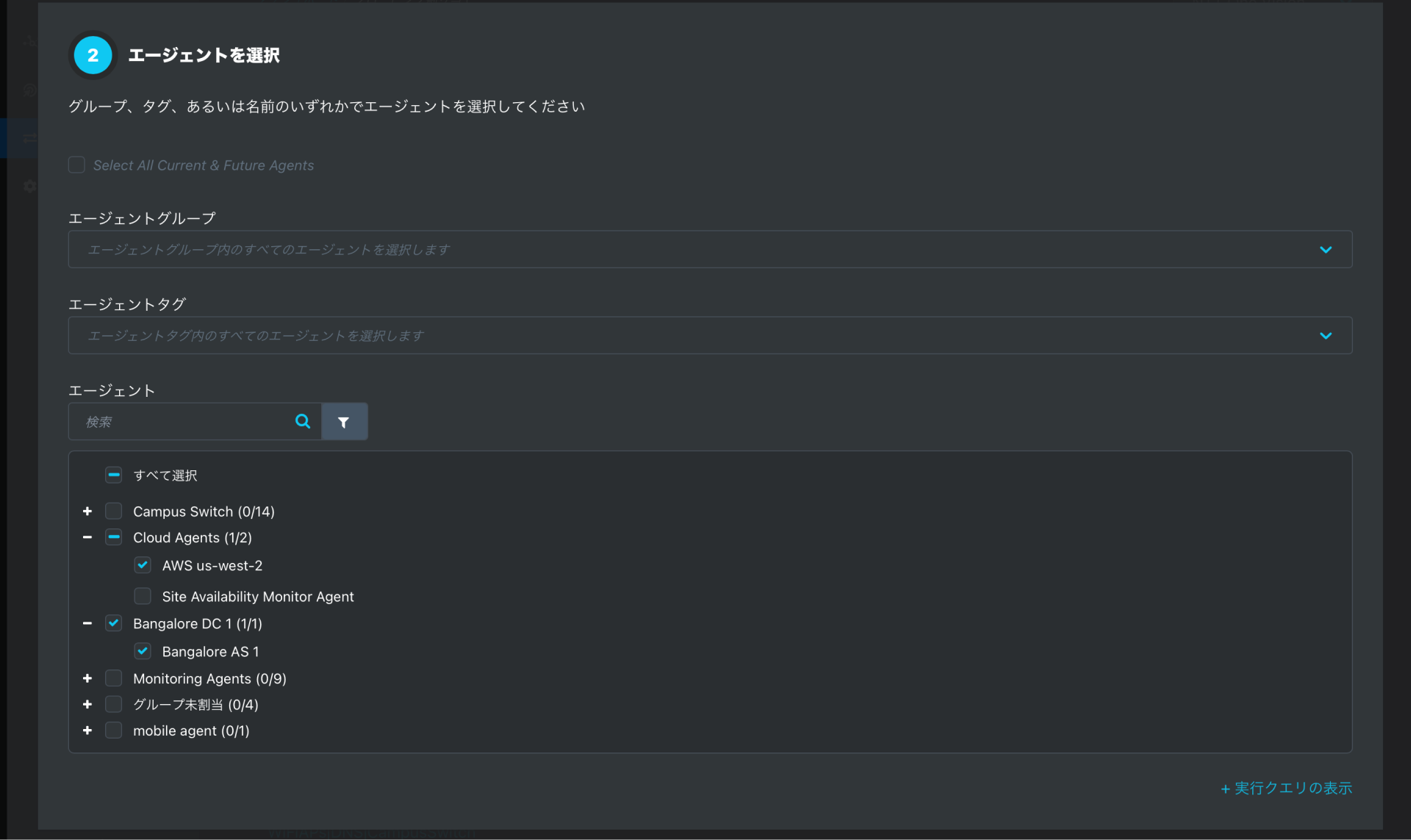Viewport: 1411px width, 840px height.
Task: Uncheck the AWS us-west-2 agent
Action: 143,565
